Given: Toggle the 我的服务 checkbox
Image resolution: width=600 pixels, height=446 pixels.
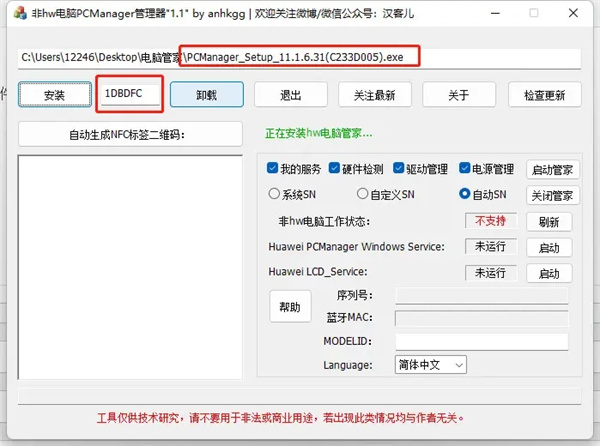Looking at the screenshot, I should (272, 168).
